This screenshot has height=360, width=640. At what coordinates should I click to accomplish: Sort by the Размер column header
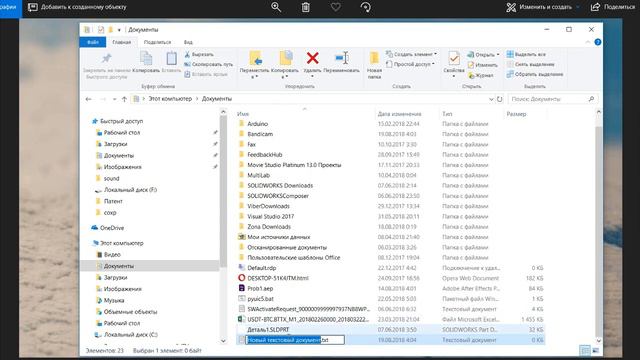point(516,114)
